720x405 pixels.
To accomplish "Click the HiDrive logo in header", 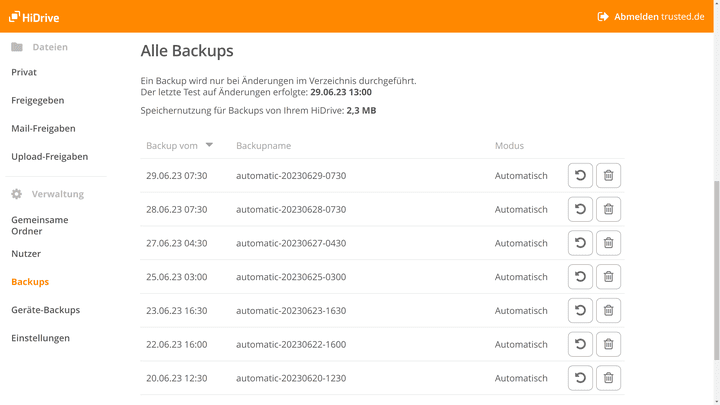I will pos(34,17).
